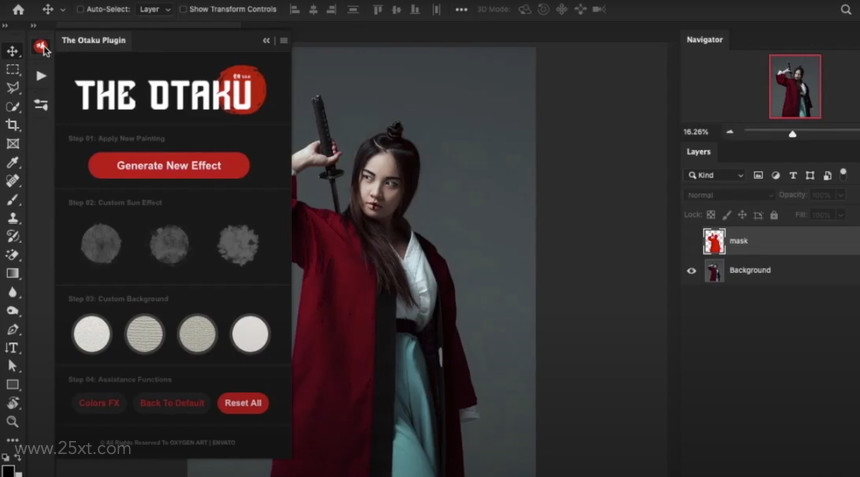Open the Move tool preset dropdown arrow

point(63,10)
